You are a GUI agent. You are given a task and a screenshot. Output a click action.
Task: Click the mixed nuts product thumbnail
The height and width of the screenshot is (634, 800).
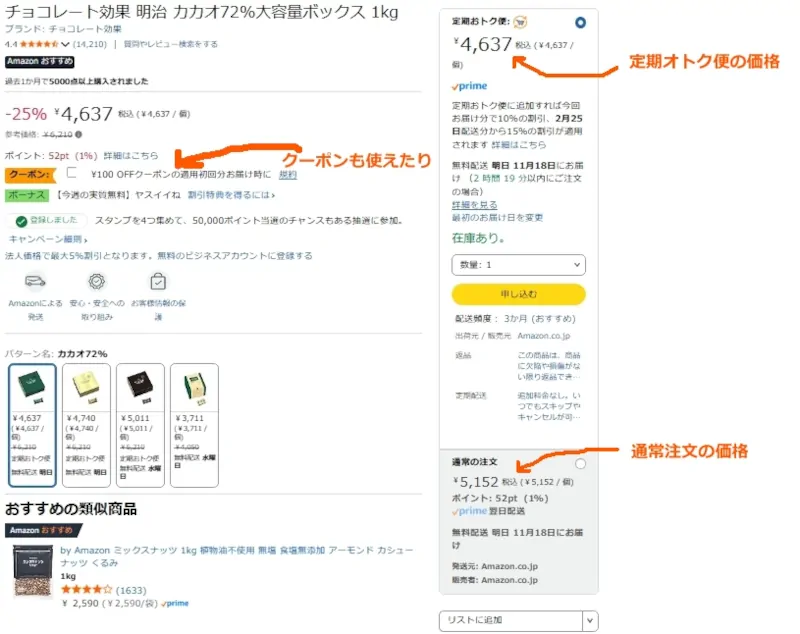(32, 571)
